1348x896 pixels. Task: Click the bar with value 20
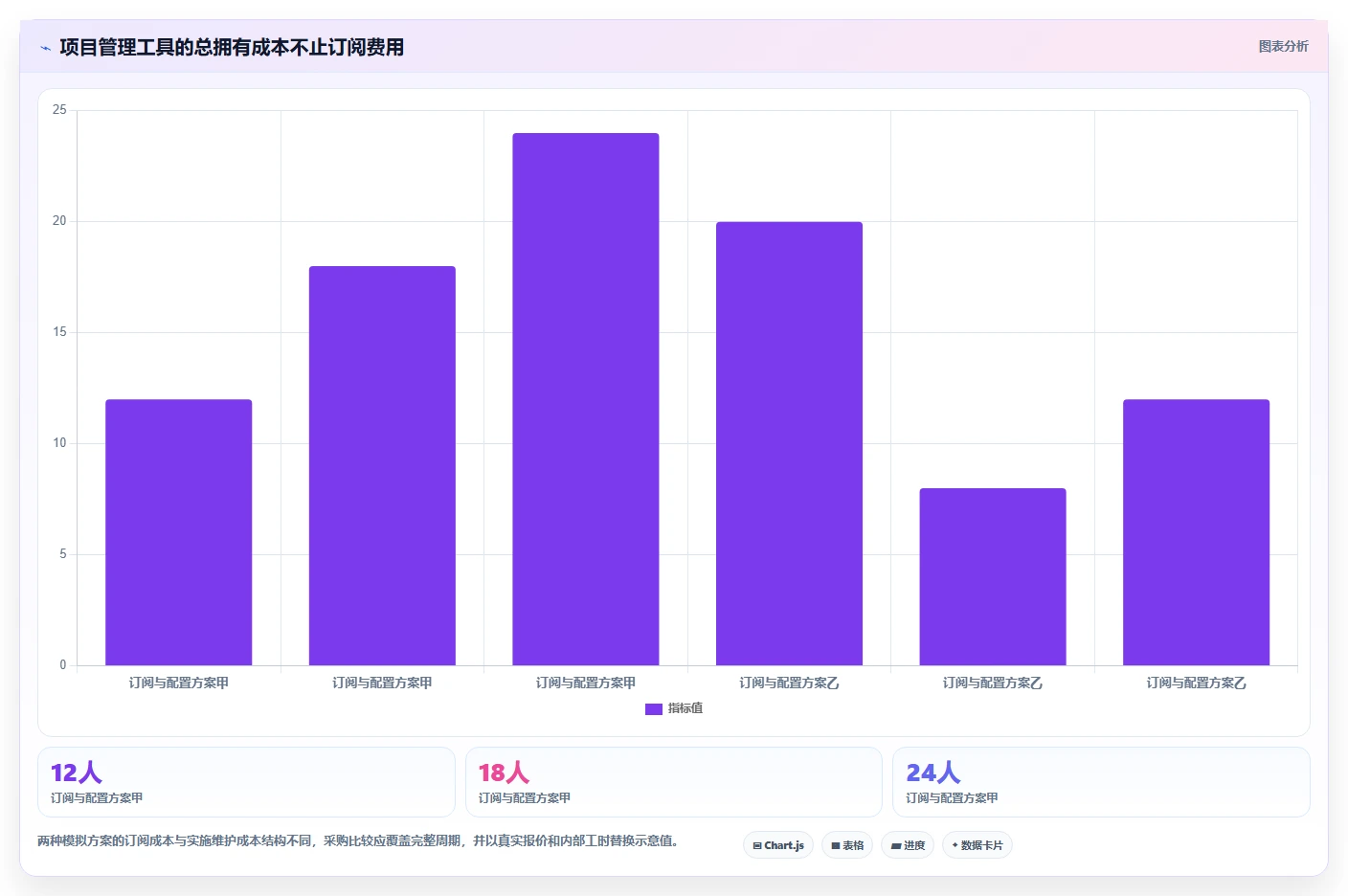(789, 443)
